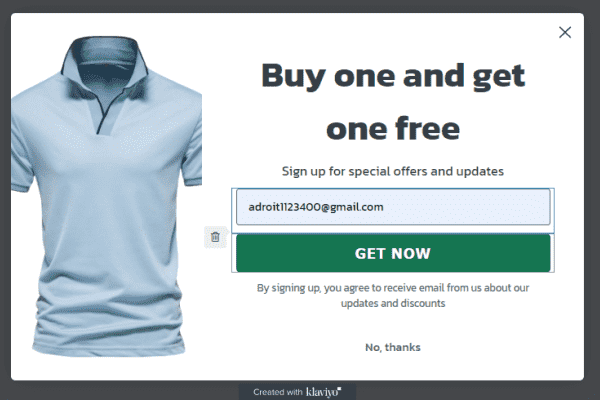Click the trash icon to delete block
This screenshot has height=400, width=600.
click(215, 237)
